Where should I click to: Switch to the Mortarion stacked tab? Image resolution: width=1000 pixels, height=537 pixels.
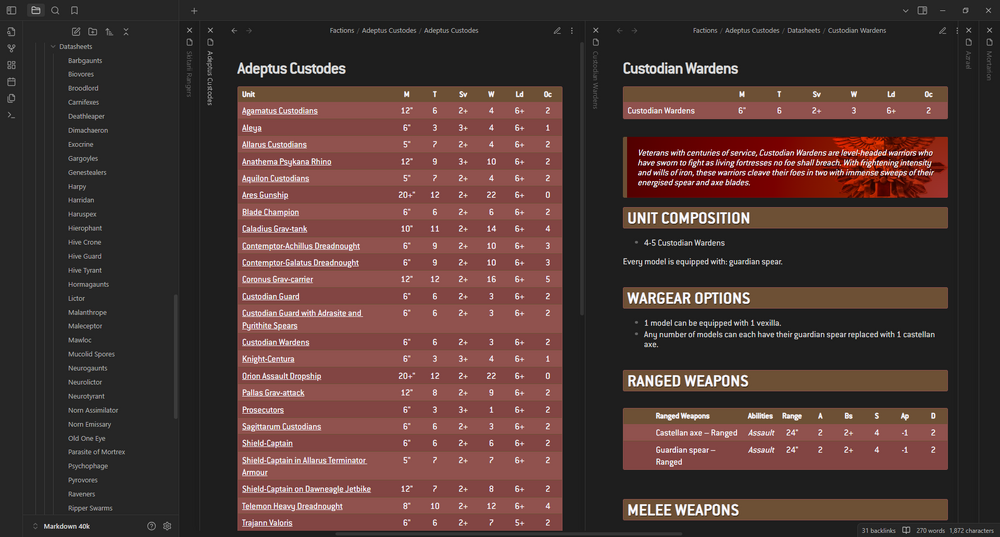pyautogui.click(x=989, y=66)
